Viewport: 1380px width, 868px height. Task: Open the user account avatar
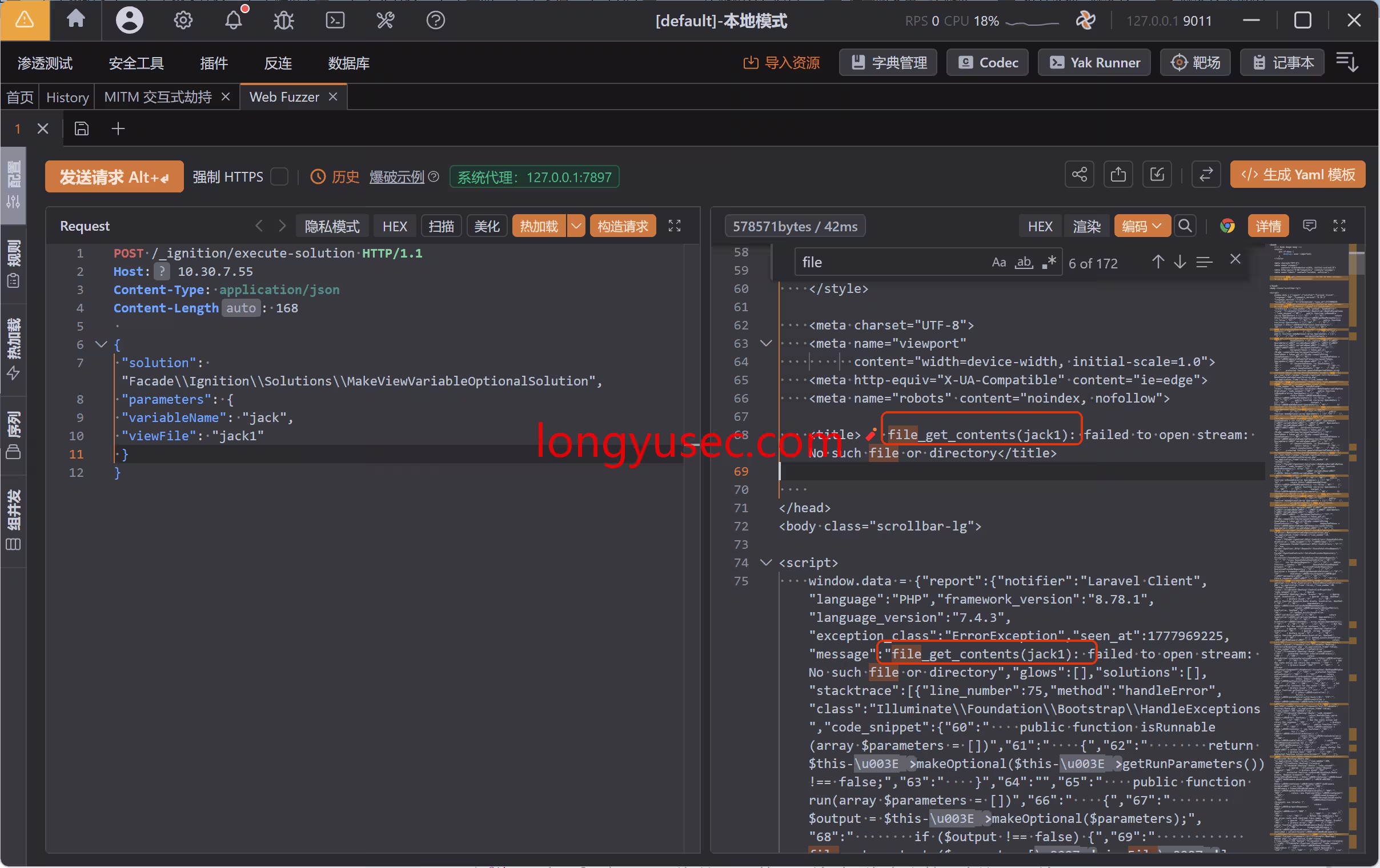point(130,21)
